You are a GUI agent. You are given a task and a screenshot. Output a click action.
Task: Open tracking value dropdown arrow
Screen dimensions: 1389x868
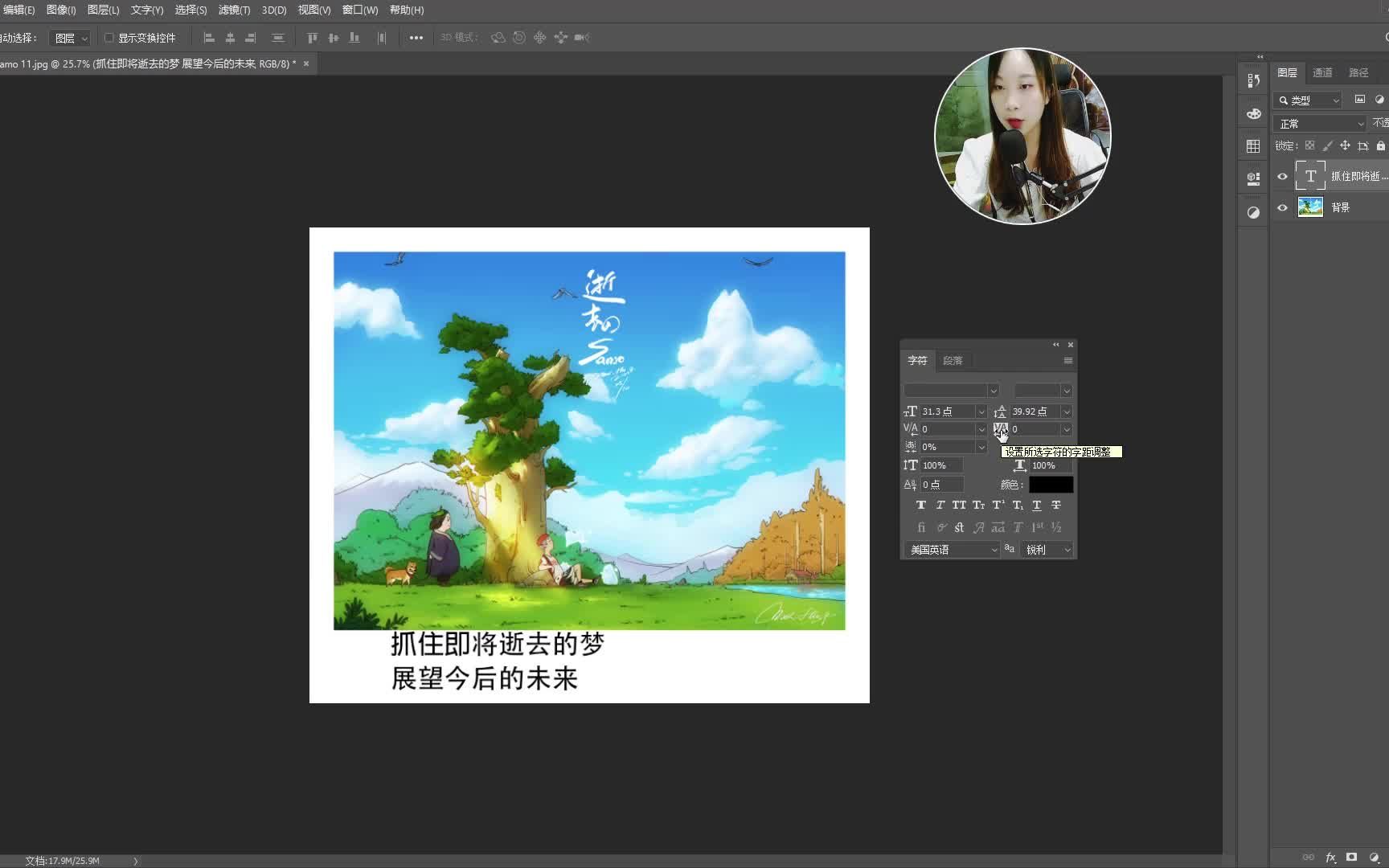click(x=1067, y=429)
